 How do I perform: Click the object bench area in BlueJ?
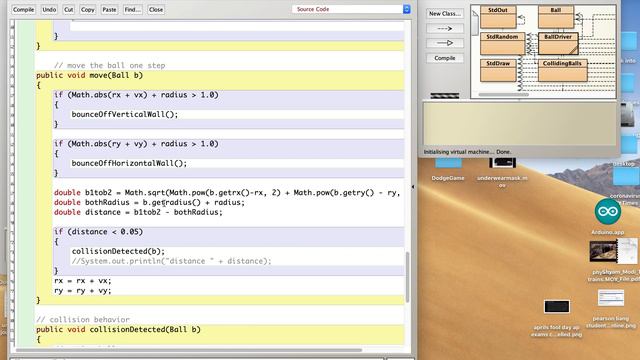(x=520, y=124)
